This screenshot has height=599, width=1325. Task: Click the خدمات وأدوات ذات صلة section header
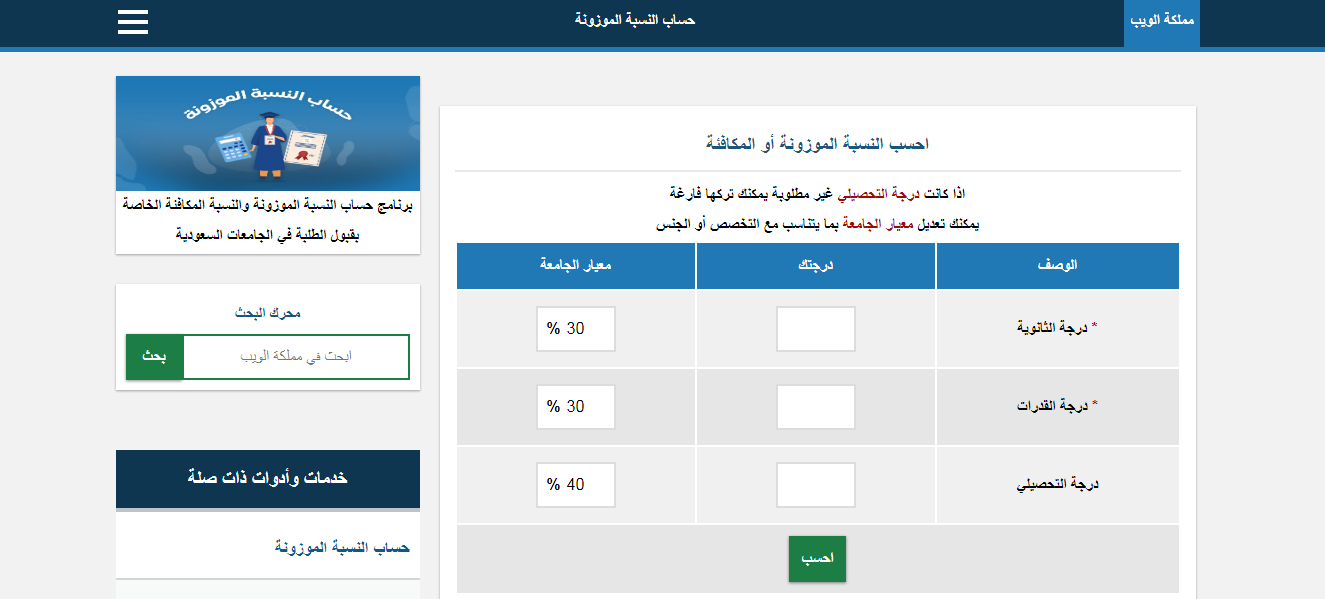(268, 478)
